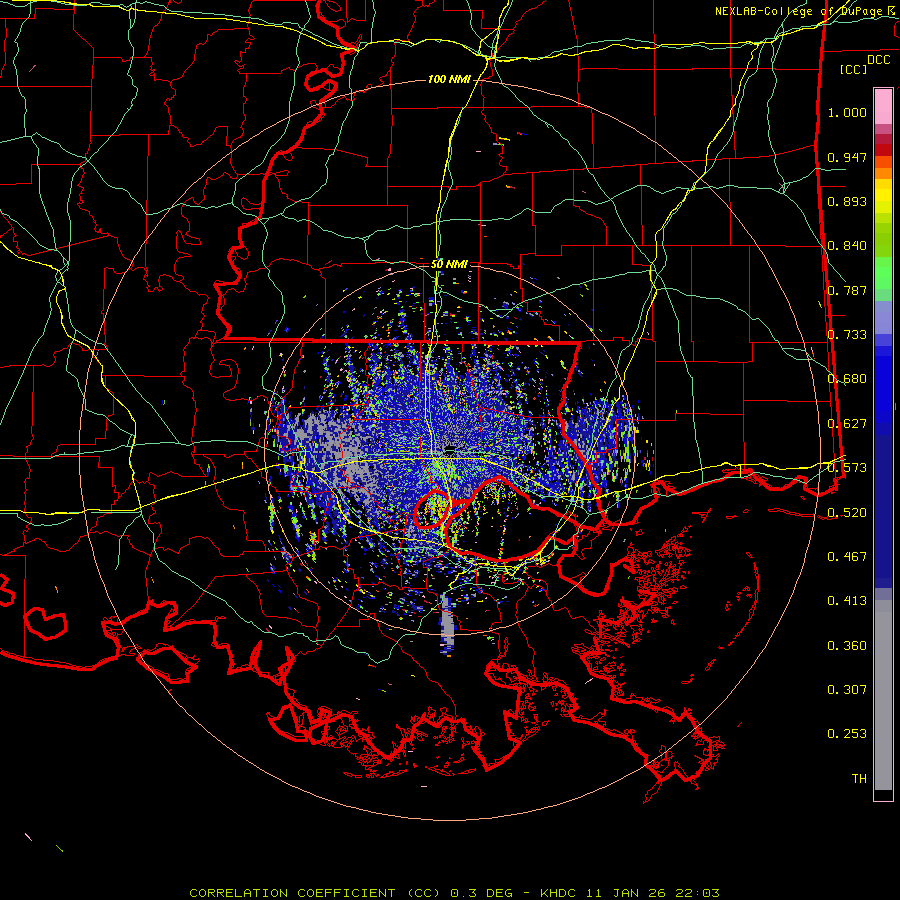Click the TH threshold label
This screenshot has height=900, width=900.
pyautogui.click(x=859, y=779)
